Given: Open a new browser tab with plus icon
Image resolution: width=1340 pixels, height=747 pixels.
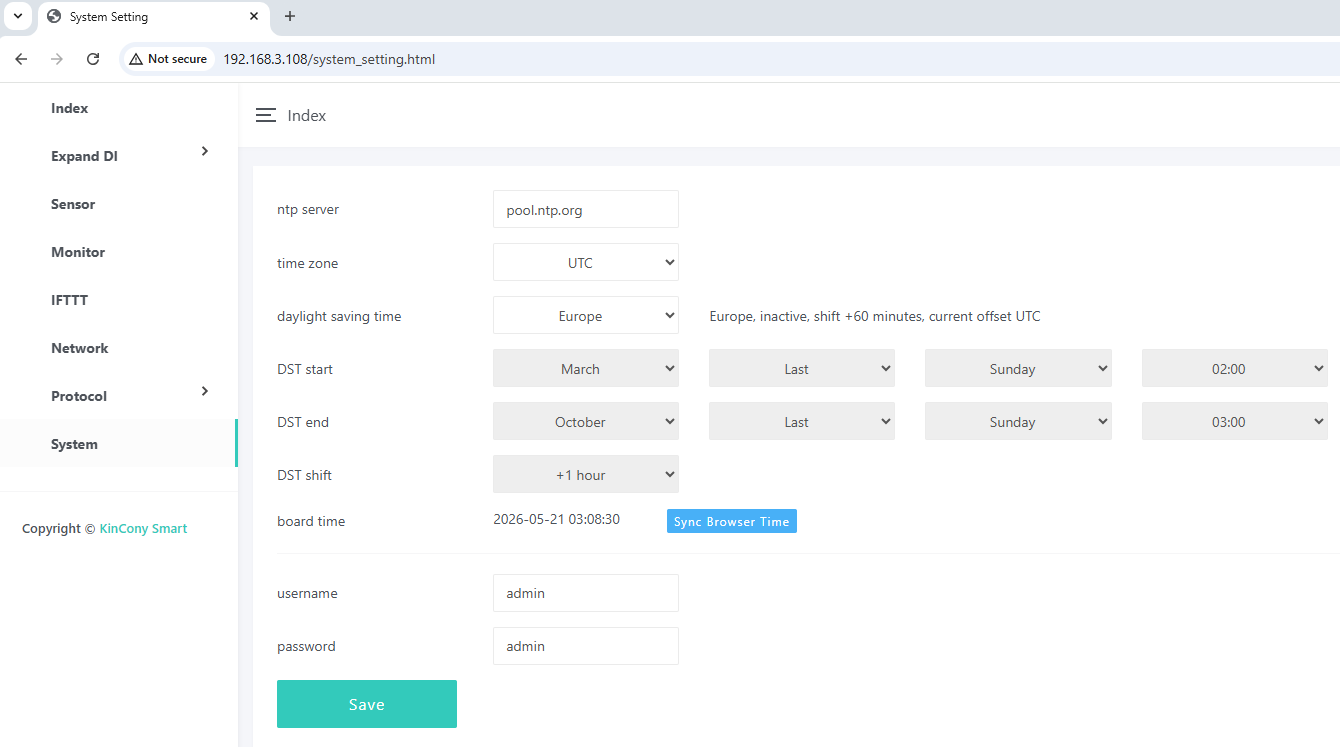Looking at the screenshot, I should pos(290,16).
